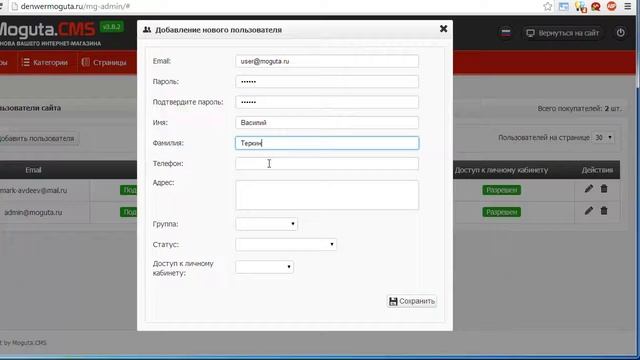Click Разрешен badge for admin@moguta.ru
The width and height of the screenshot is (640, 360).
click(502, 212)
